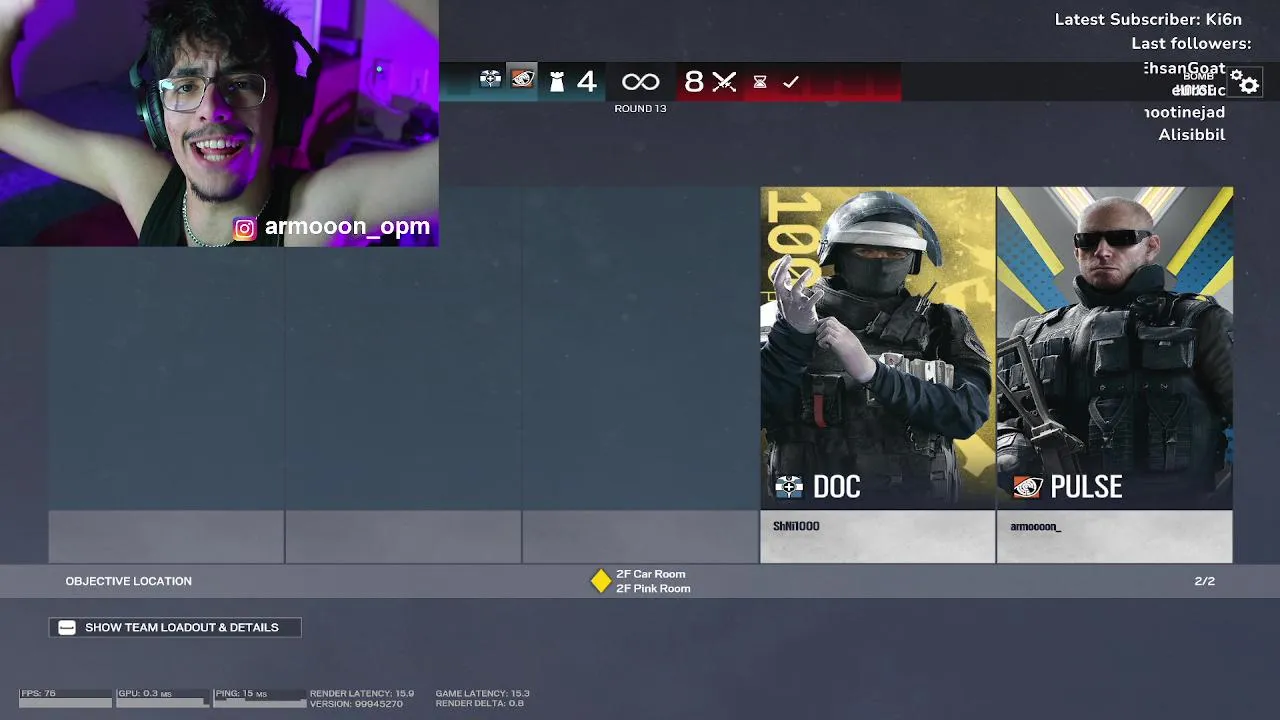Click follower name EhsanGoat
Screen dimensions: 1280x720
tap(1185, 68)
